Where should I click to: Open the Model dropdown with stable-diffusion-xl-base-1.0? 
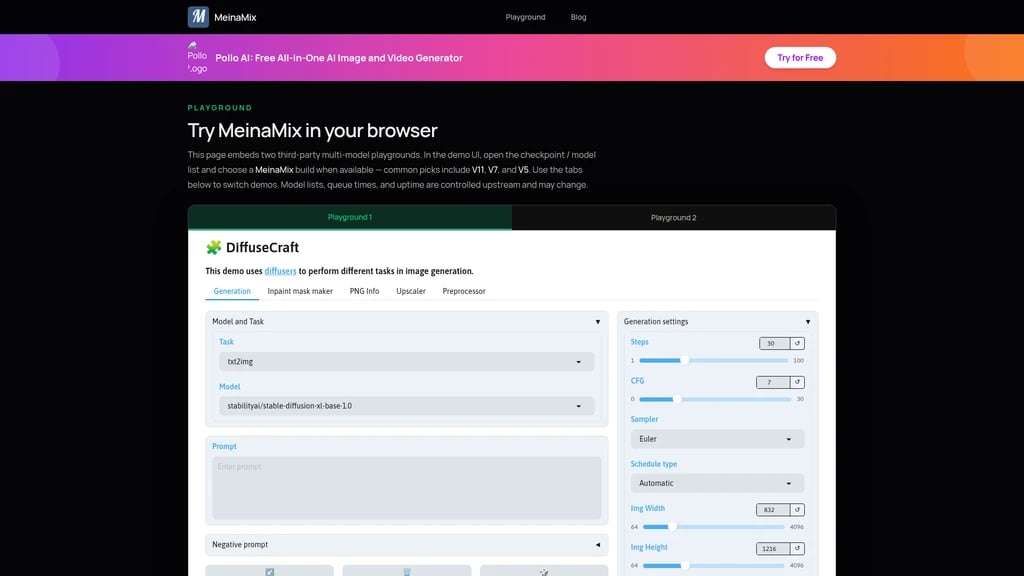click(x=406, y=406)
